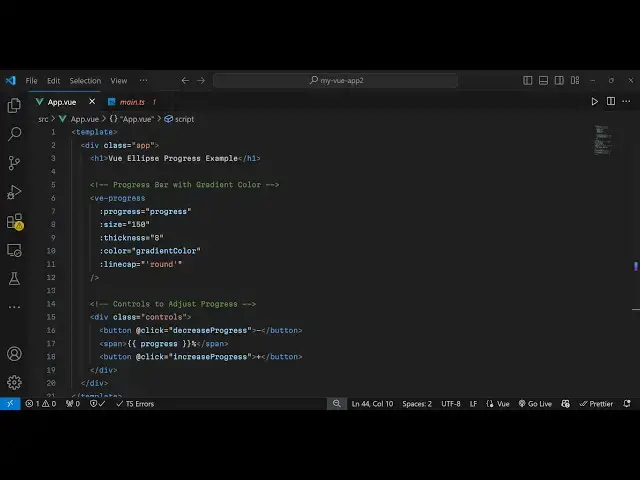Open the Manage gear menu
Image resolution: width=640 pixels, height=480 pixels.
tap(14, 382)
